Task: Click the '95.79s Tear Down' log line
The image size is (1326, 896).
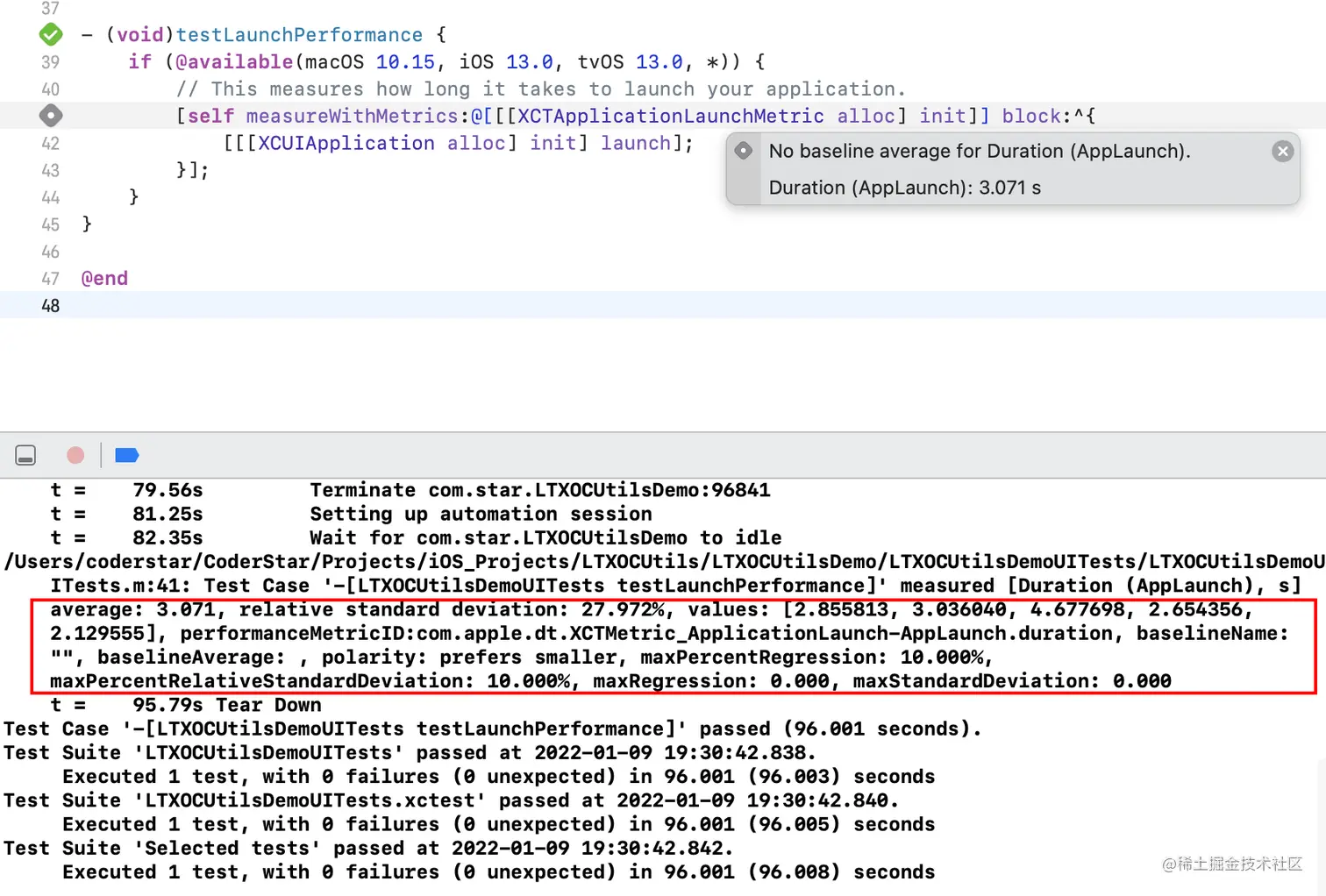Action: 227,705
